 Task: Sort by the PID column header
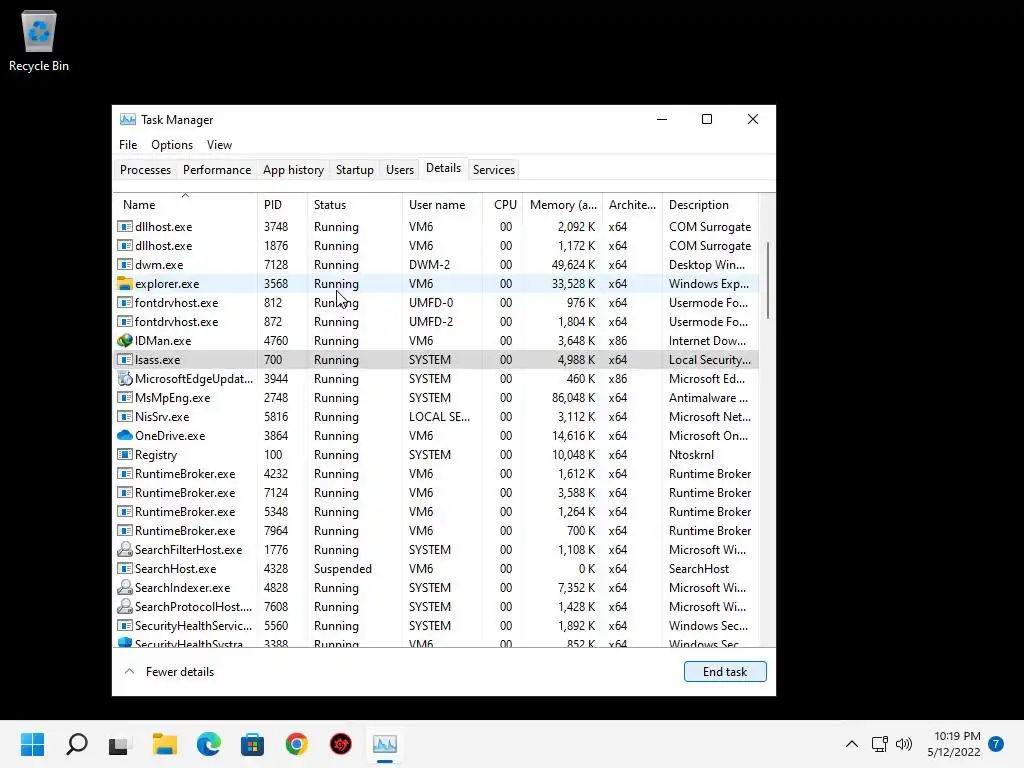(282, 204)
